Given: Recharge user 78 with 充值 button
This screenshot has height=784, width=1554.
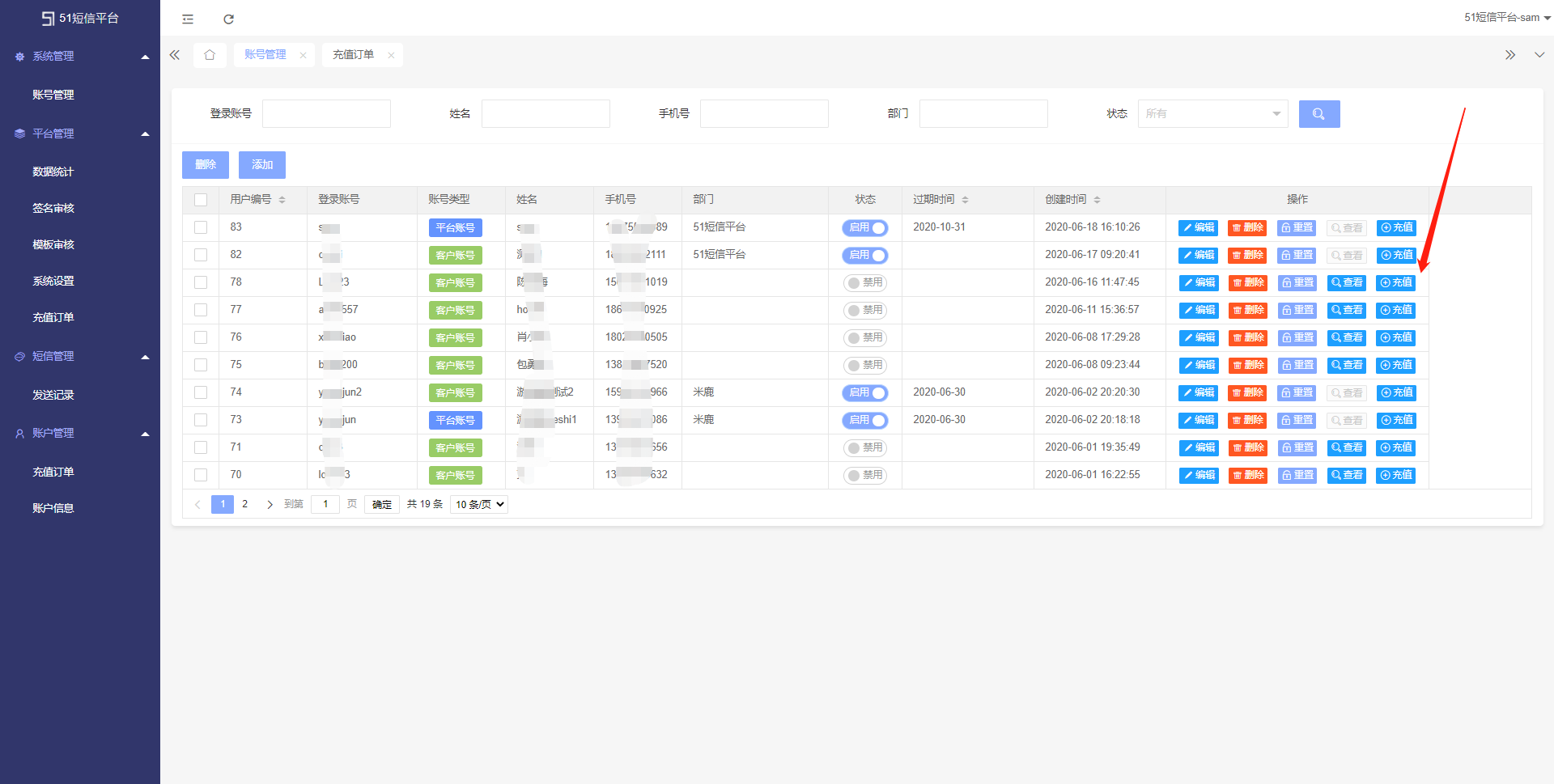Looking at the screenshot, I should click(1396, 283).
